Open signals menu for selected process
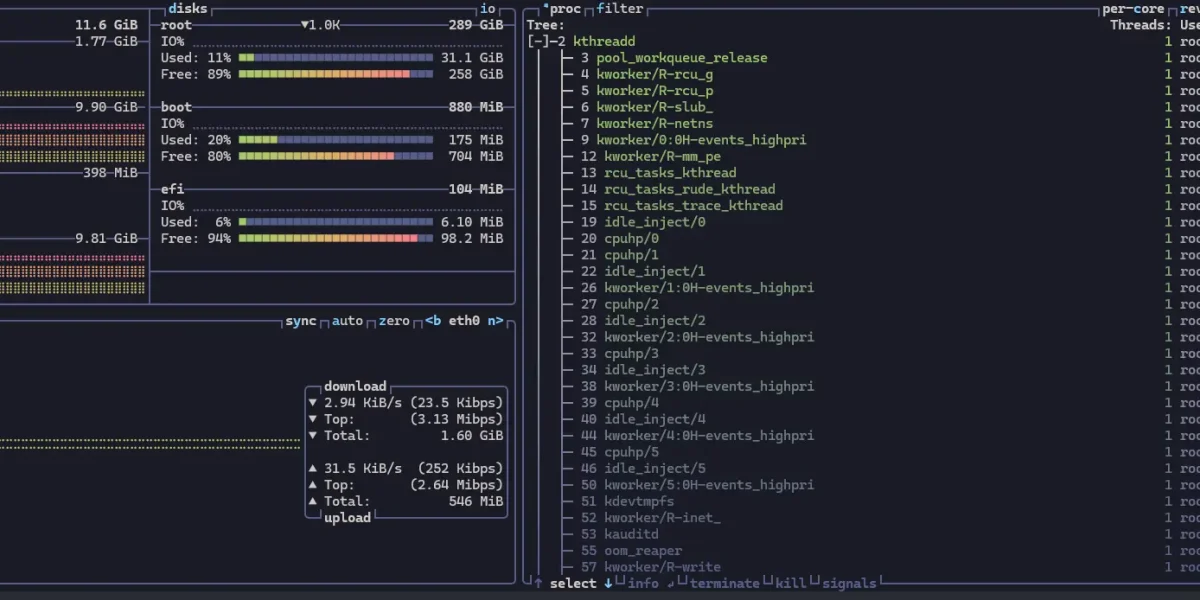 (x=848, y=583)
